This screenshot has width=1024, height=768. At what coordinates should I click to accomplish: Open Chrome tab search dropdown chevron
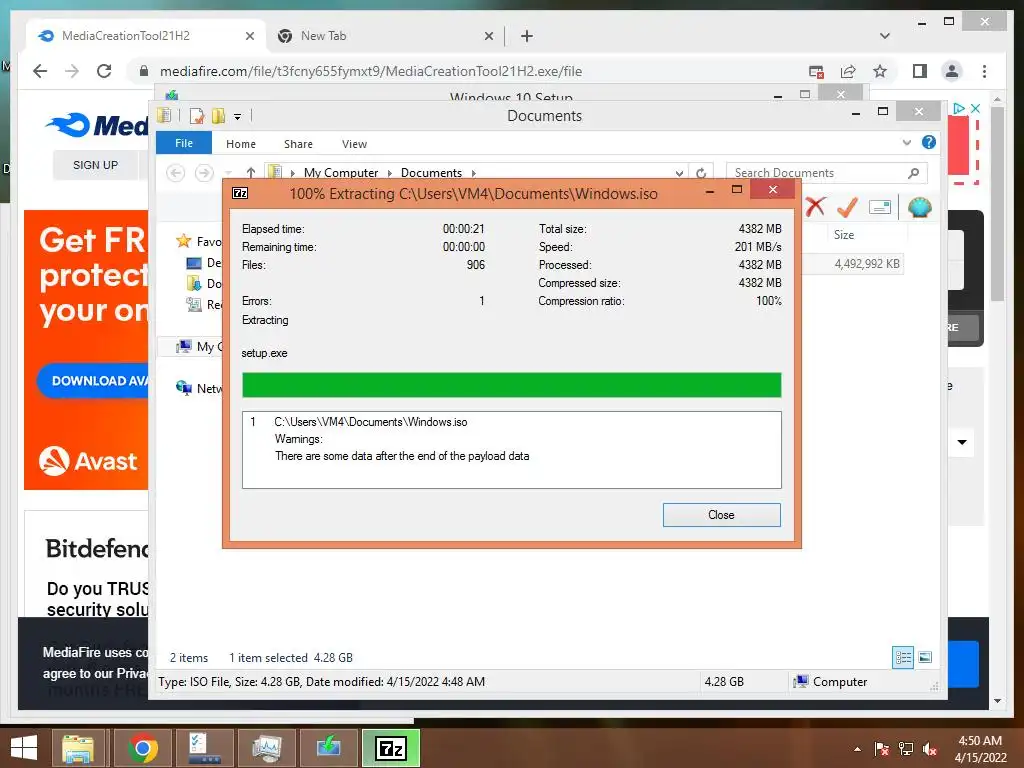point(885,36)
